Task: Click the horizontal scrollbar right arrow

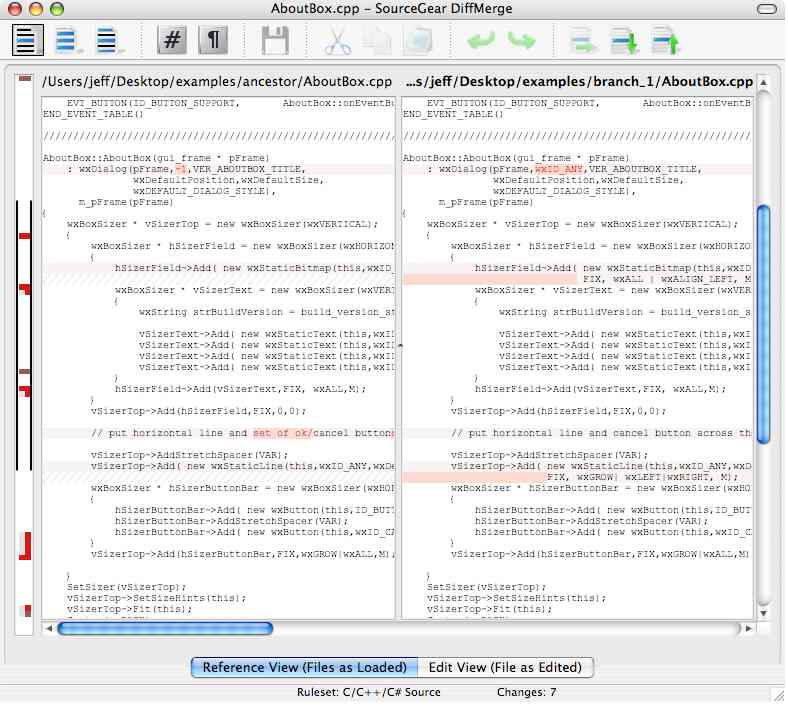Action: coord(748,628)
